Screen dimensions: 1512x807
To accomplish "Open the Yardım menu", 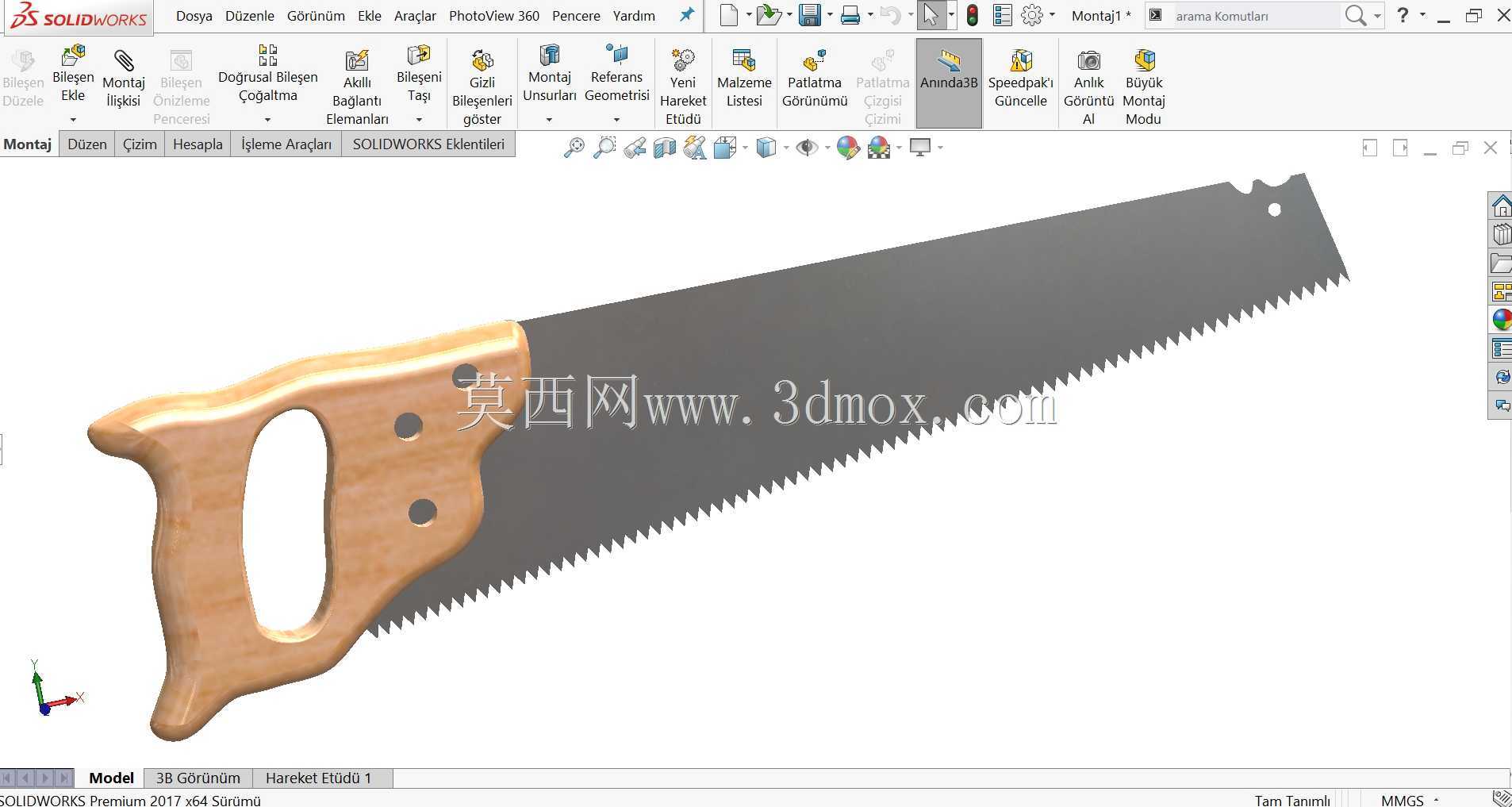I will click(634, 16).
